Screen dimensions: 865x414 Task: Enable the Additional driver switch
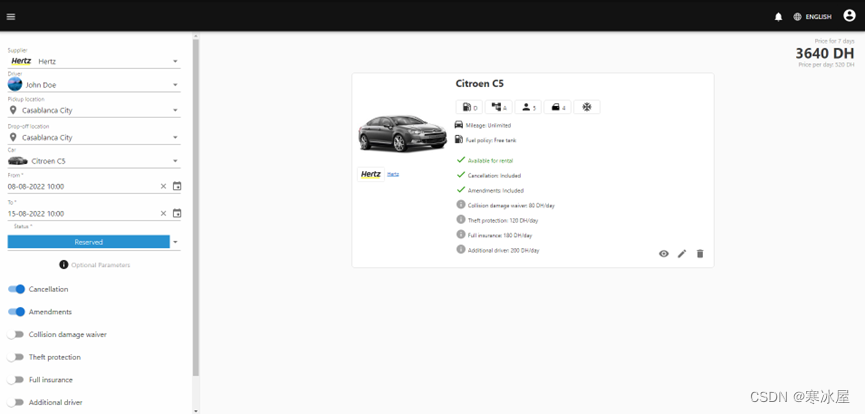pos(15,402)
